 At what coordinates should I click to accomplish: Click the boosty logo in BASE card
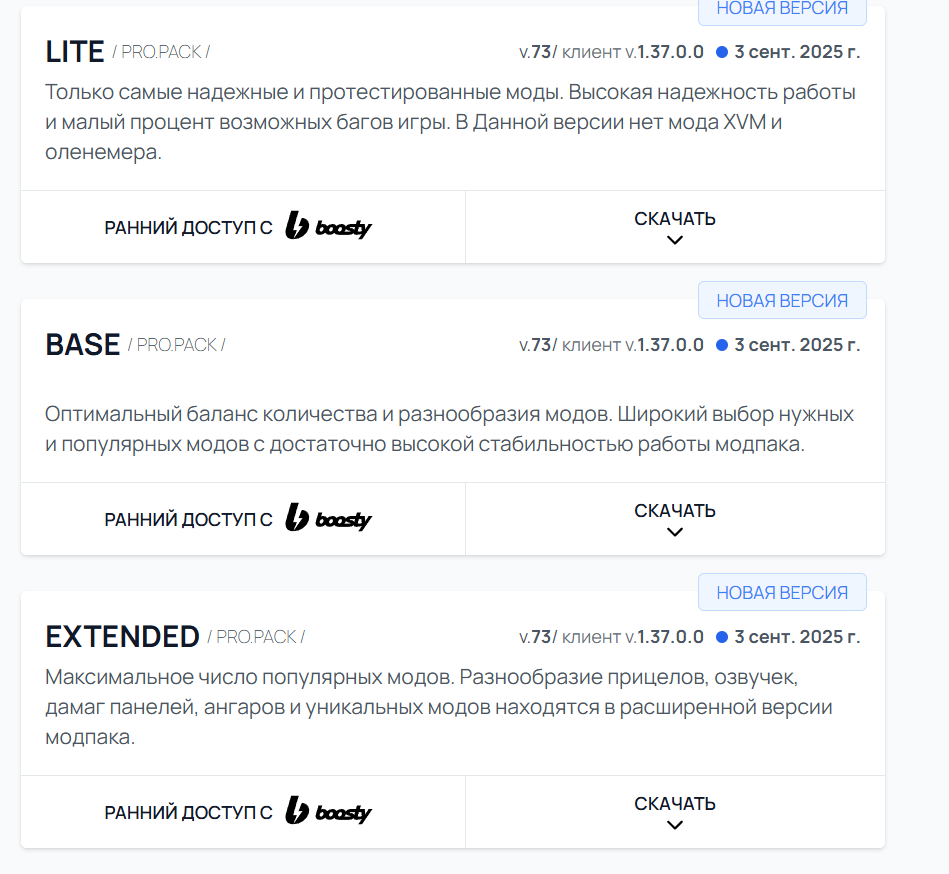[328, 519]
